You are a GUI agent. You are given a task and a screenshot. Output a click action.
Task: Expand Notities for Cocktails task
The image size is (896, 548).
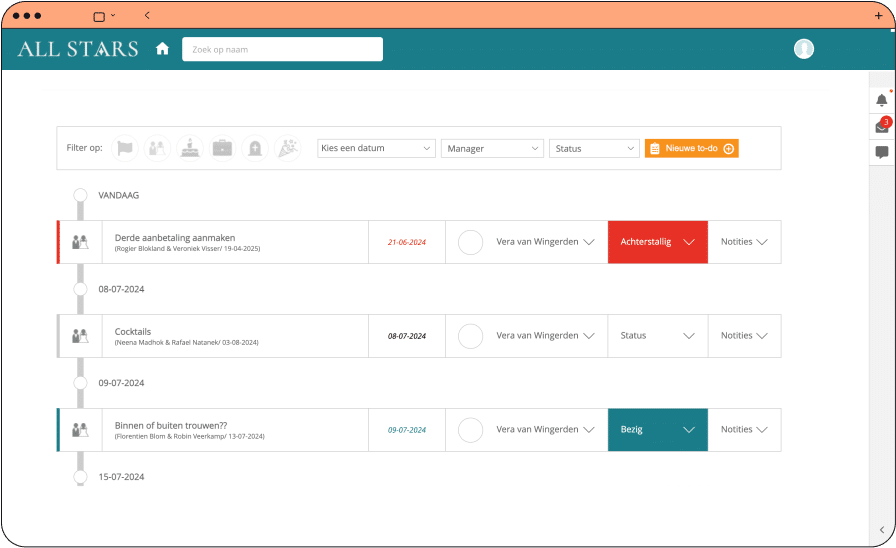(x=744, y=336)
